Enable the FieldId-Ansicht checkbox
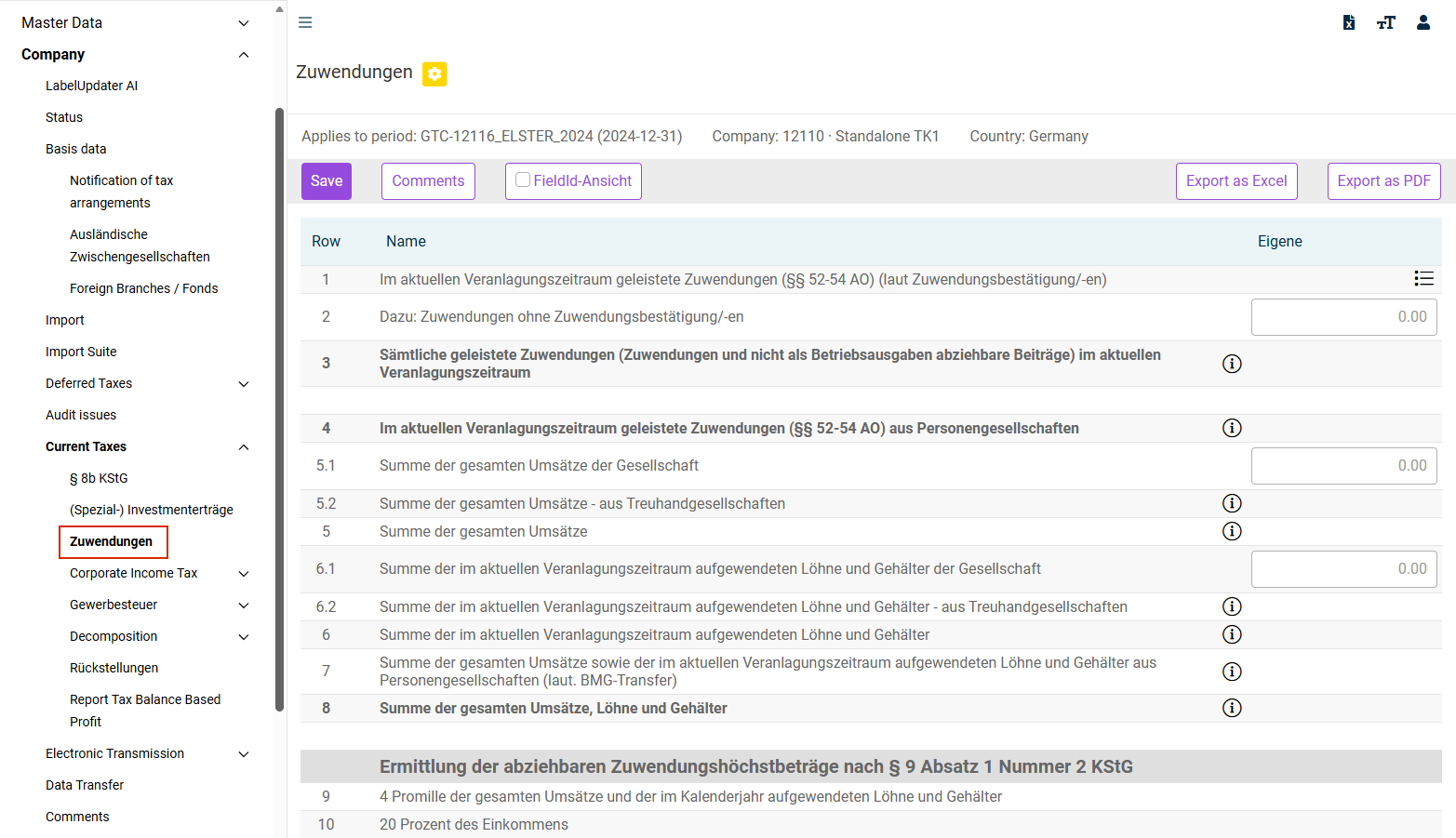 point(523,180)
